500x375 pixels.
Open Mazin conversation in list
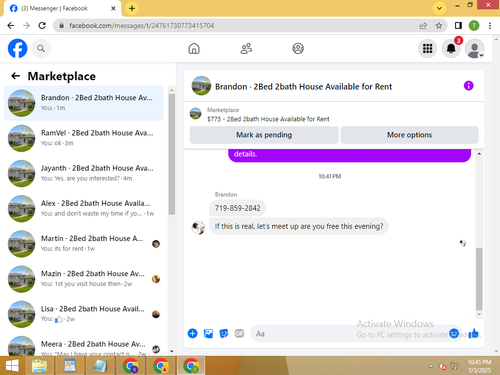(84, 279)
